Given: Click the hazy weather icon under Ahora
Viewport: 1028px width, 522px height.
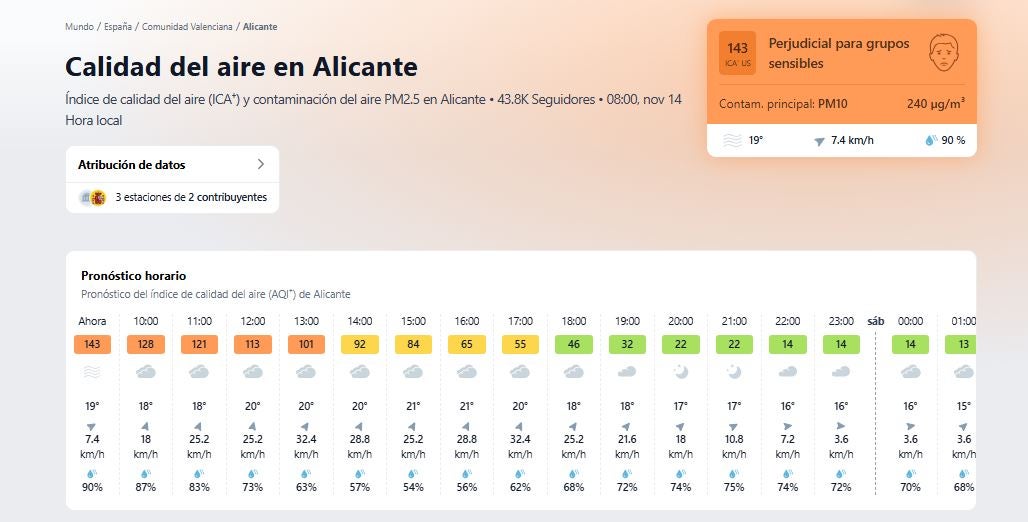Looking at the screenshot, I should click(92, 372).
